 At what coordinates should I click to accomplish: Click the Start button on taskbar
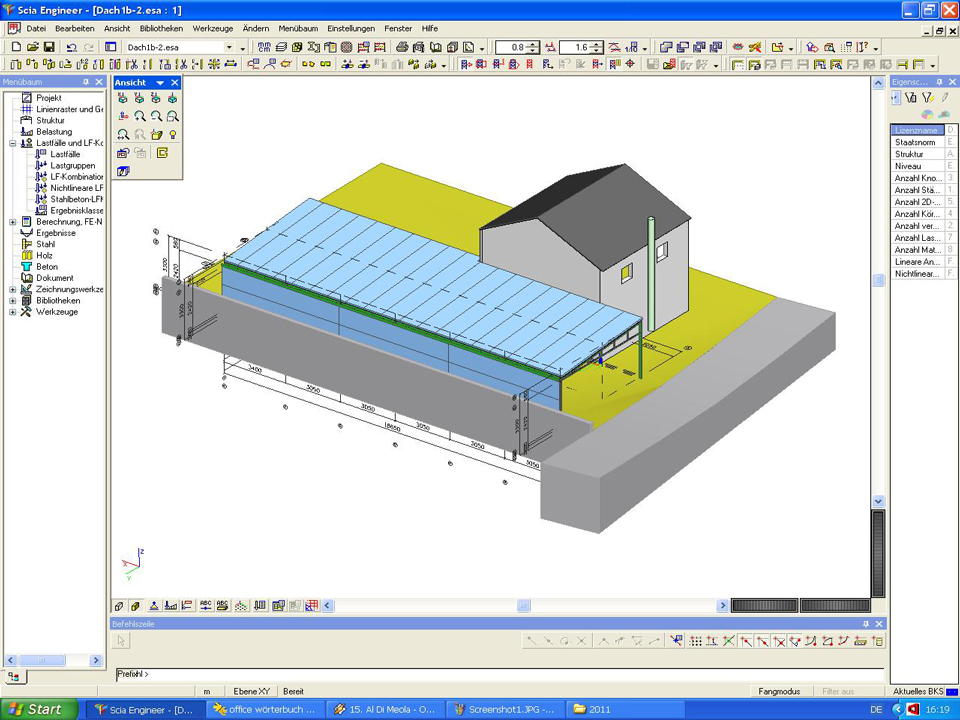point(38,709)
